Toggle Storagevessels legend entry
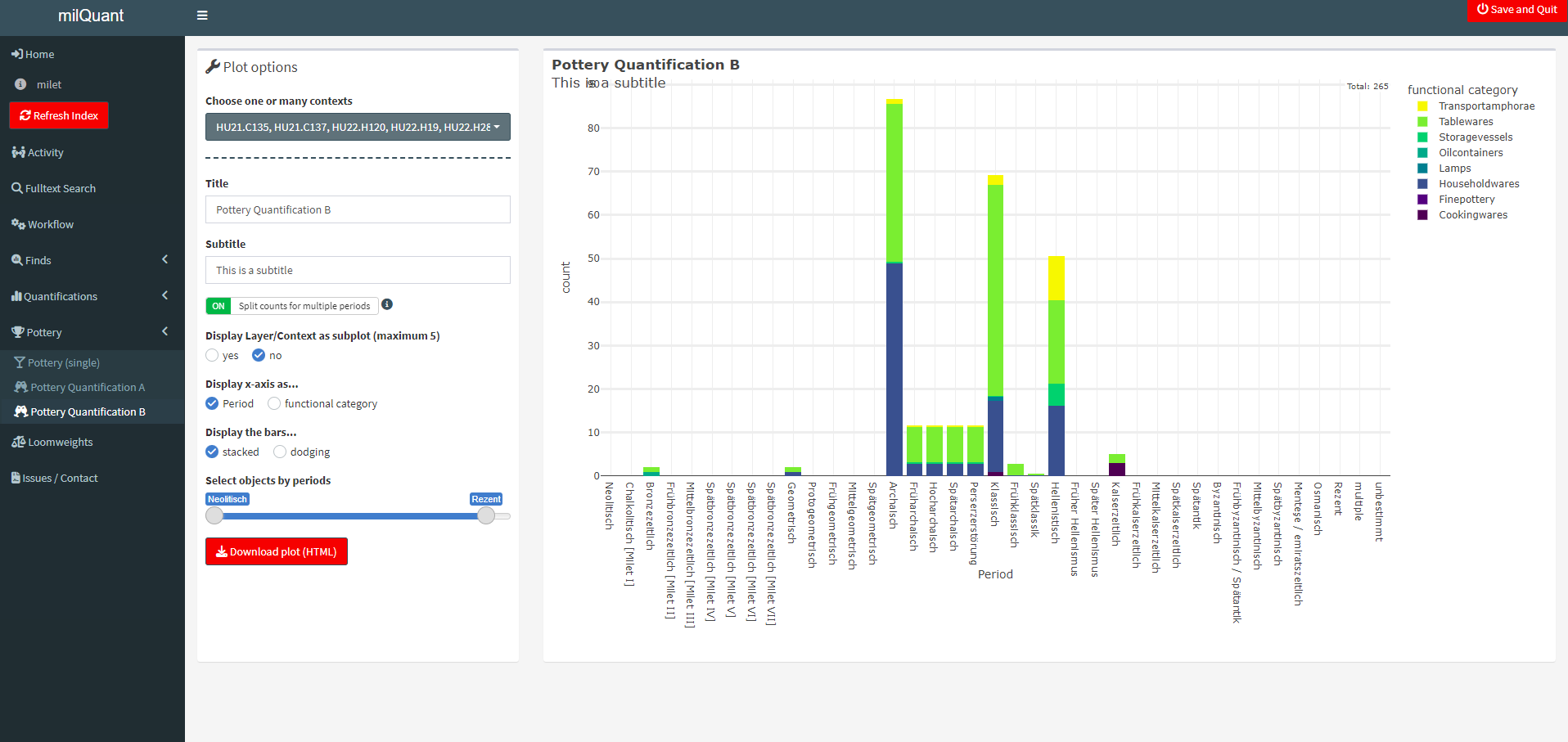Viewport: 1568px width, 742px height. tap(1475, 137)
